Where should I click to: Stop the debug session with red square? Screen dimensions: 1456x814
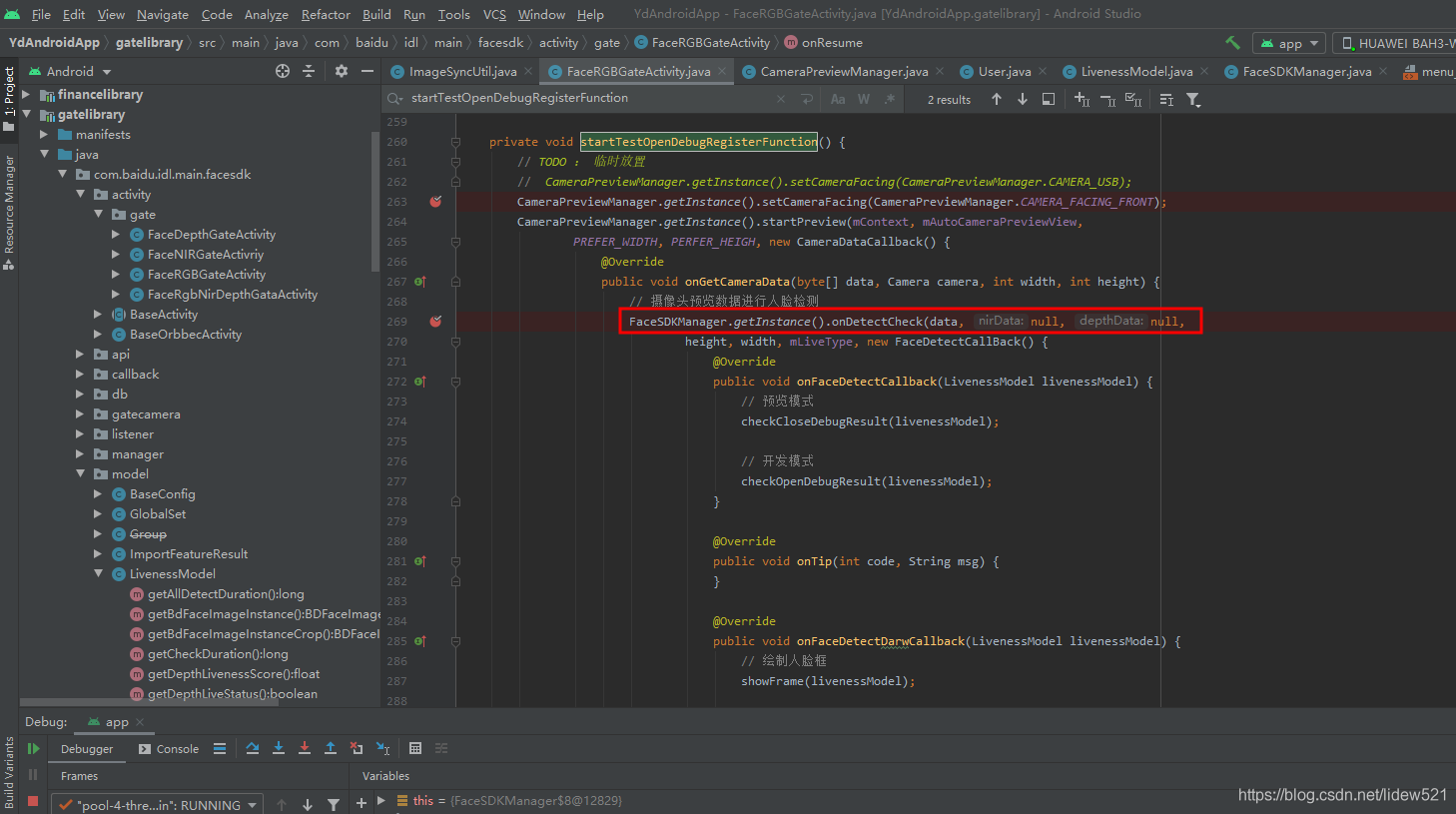click(x=33, y=801)
